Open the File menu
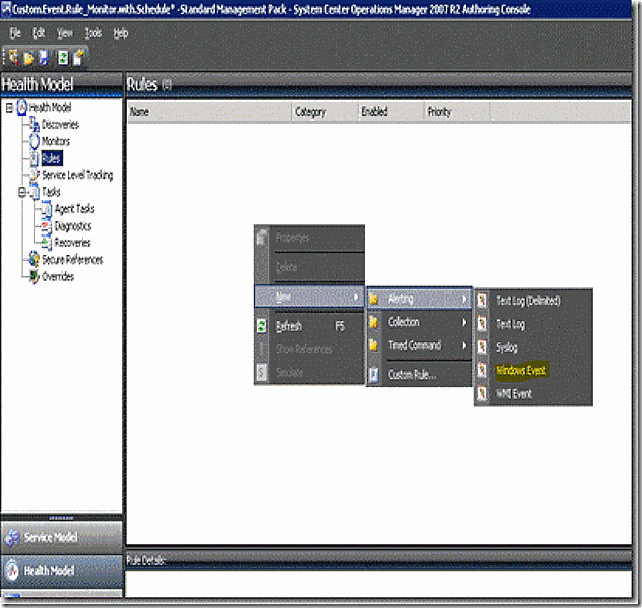 (x=15, y=33)
